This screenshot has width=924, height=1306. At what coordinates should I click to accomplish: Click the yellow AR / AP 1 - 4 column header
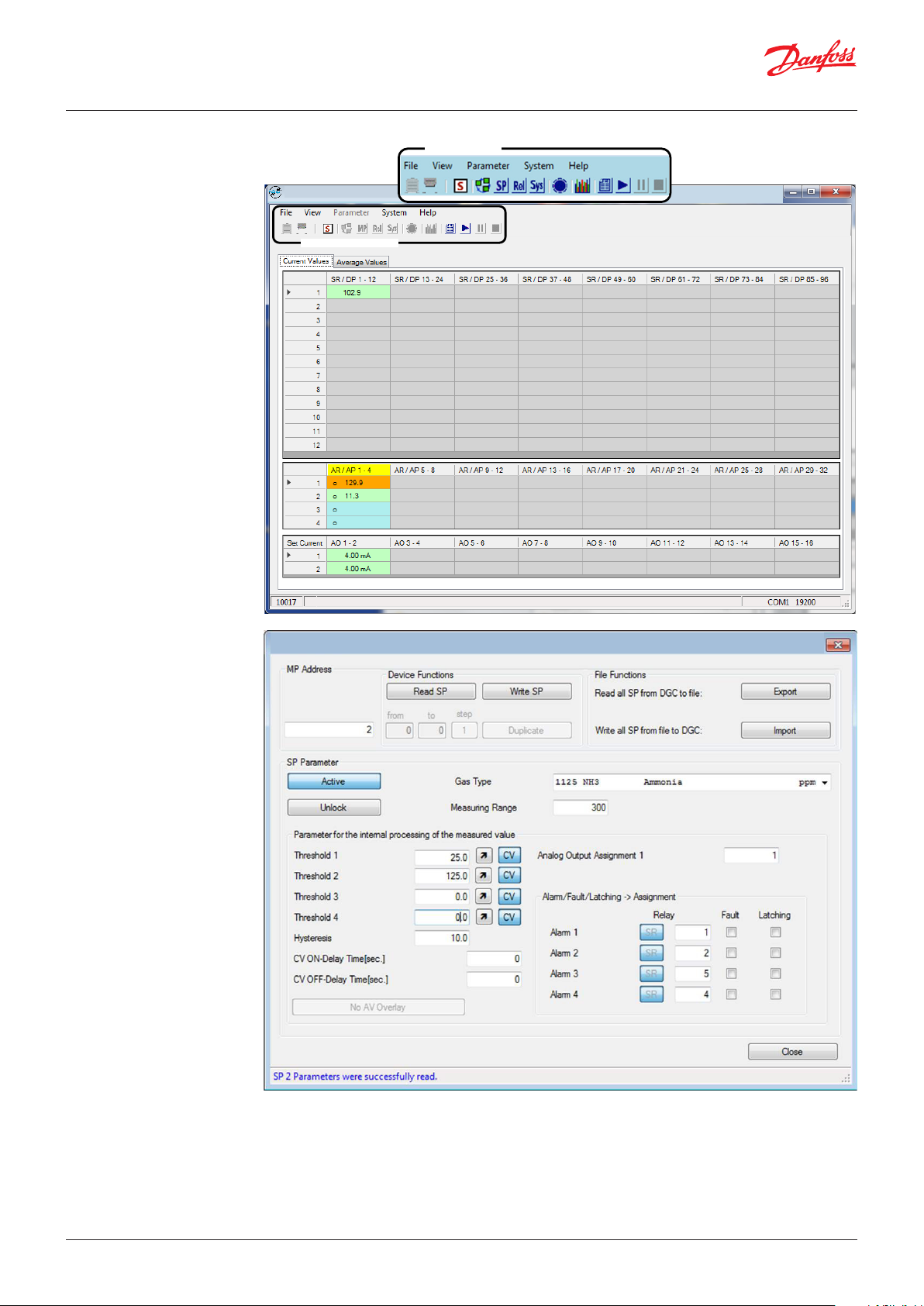[358, 470]
